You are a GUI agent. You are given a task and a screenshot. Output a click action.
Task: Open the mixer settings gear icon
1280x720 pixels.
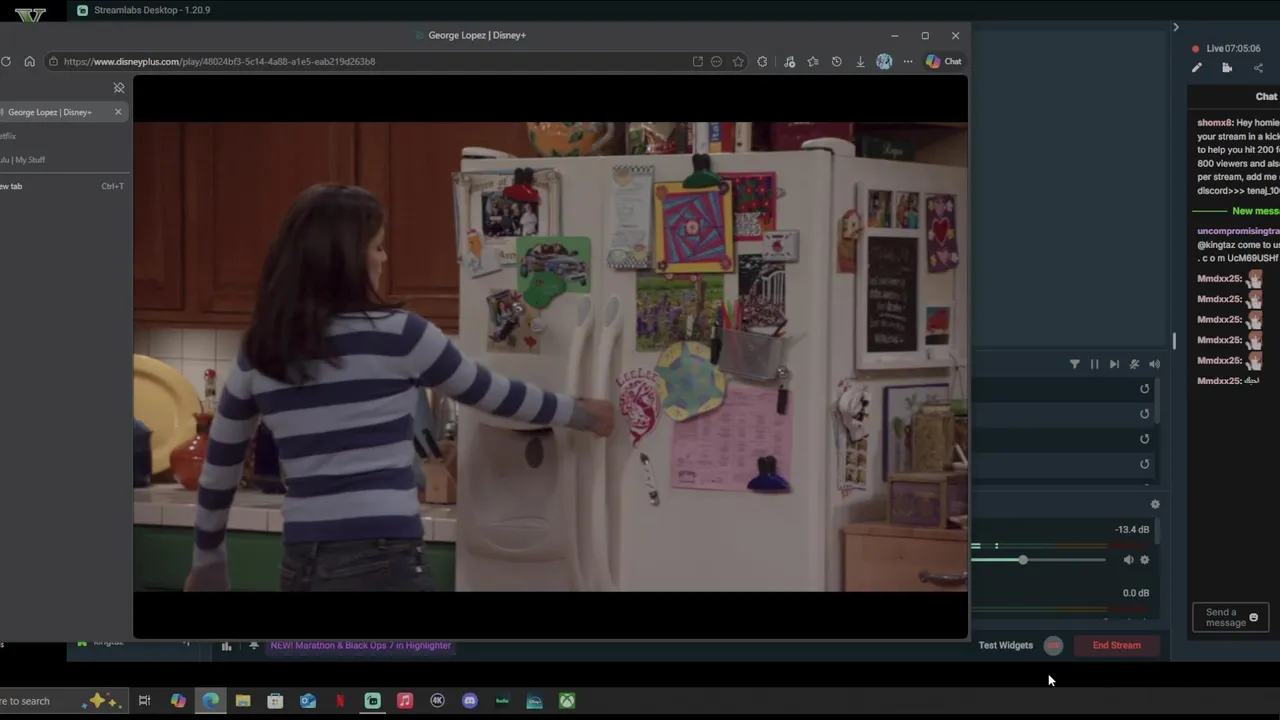click(x=1155, y=505)
